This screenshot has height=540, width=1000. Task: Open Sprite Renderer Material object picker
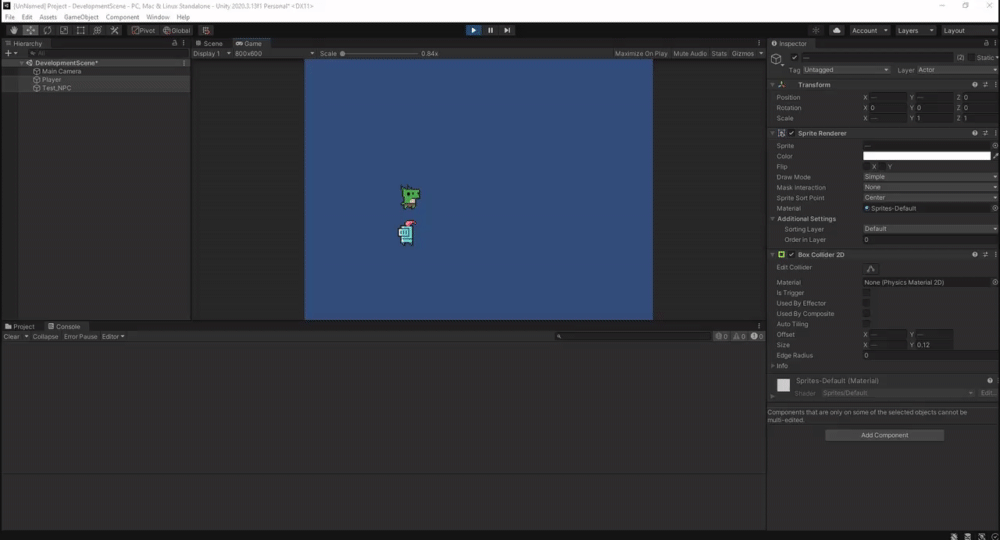tap(994, 208)
